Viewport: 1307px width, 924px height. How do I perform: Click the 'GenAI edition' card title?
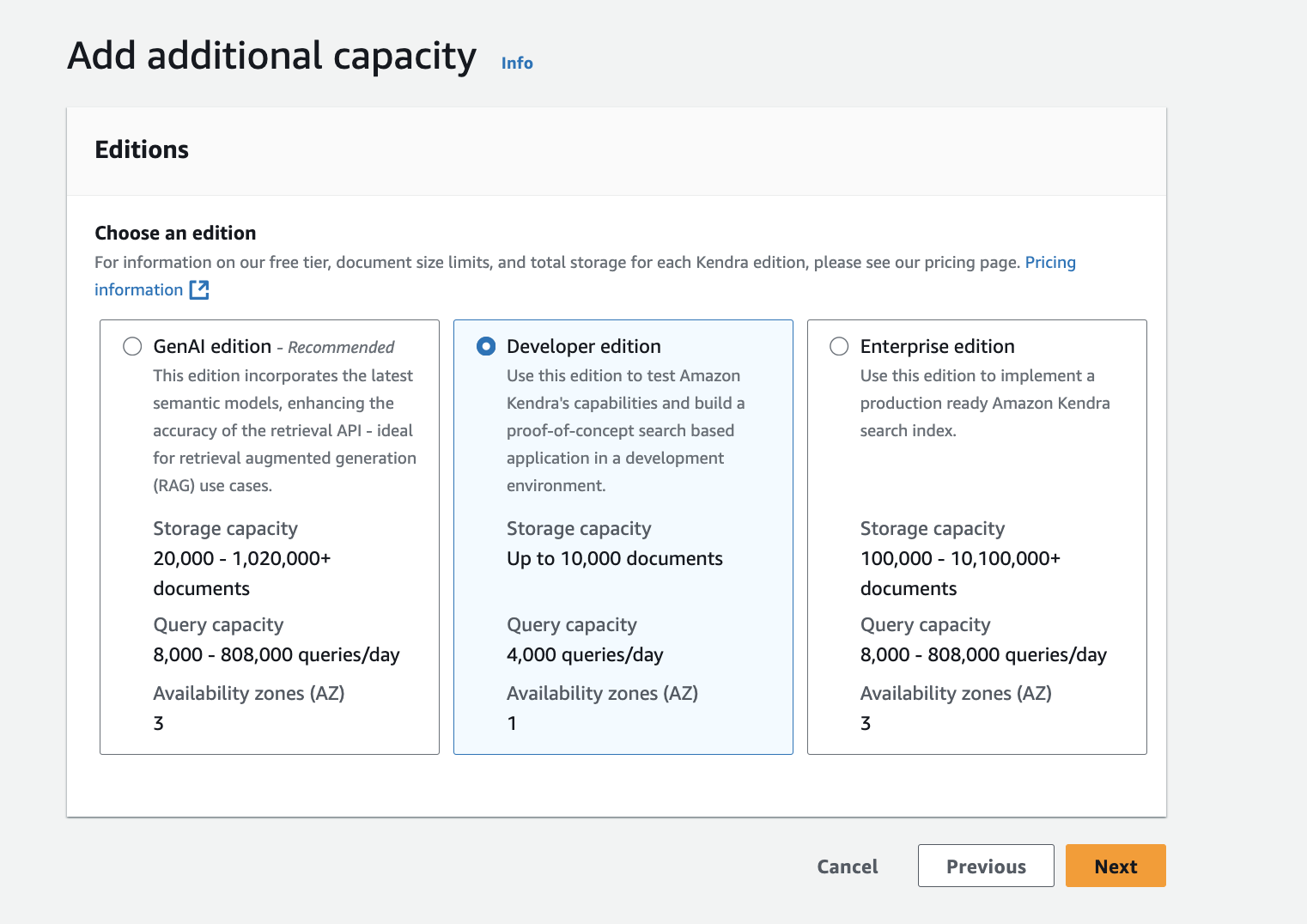[212, 346]
